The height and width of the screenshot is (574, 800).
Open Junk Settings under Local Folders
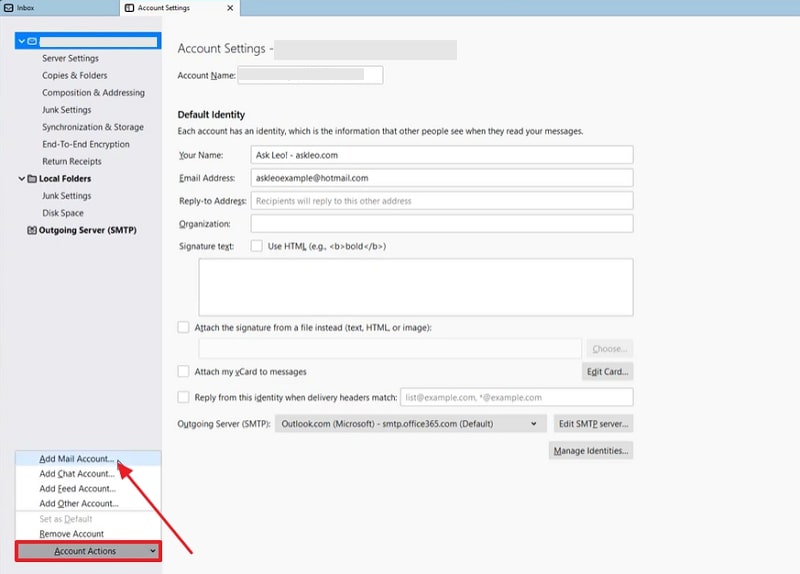click(67, 196)
